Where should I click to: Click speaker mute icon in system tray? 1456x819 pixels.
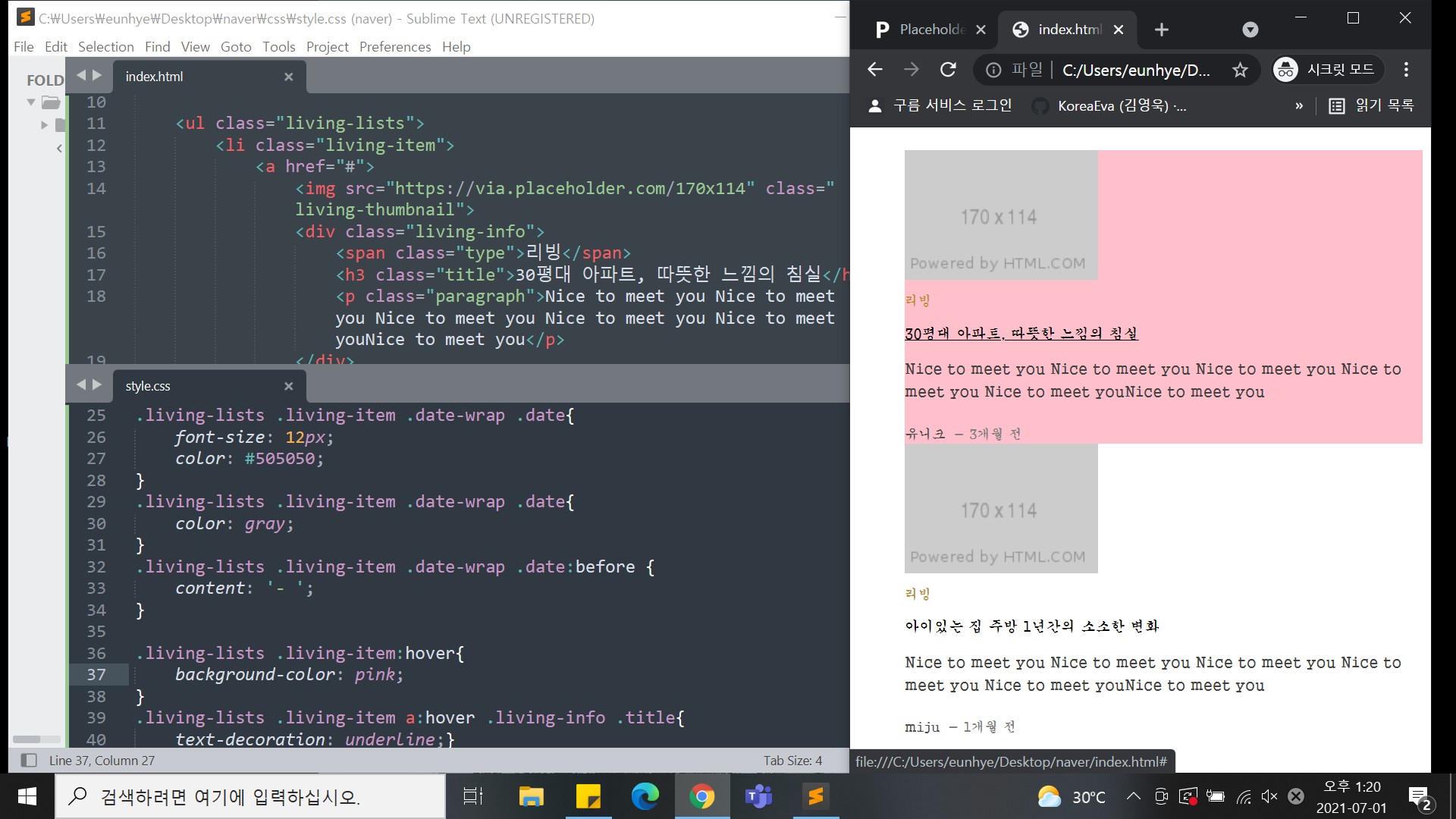tap(1269, 796)
